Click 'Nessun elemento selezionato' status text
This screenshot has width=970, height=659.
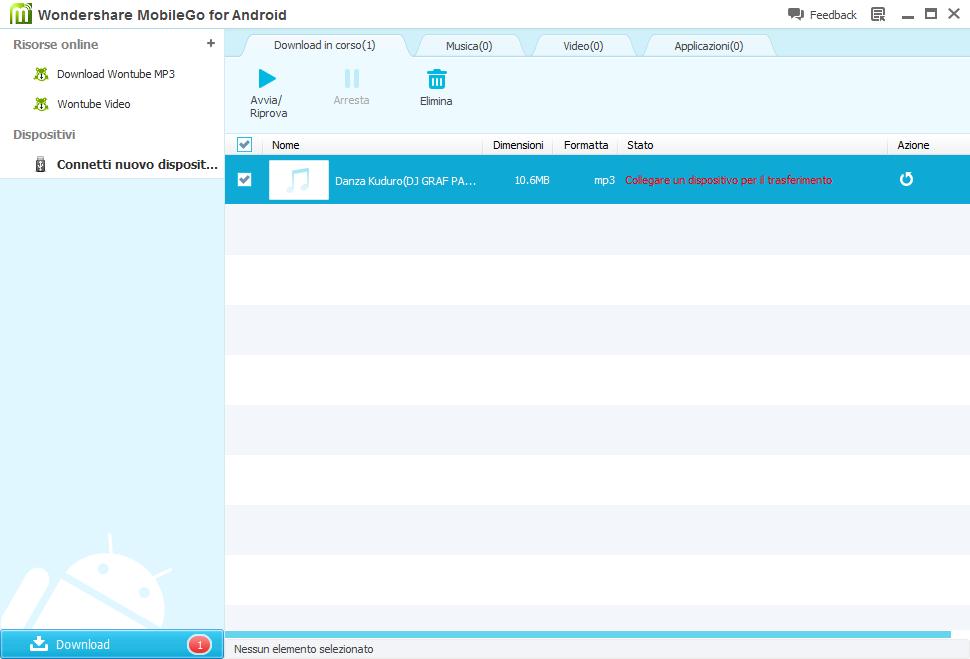pos(303,649)
